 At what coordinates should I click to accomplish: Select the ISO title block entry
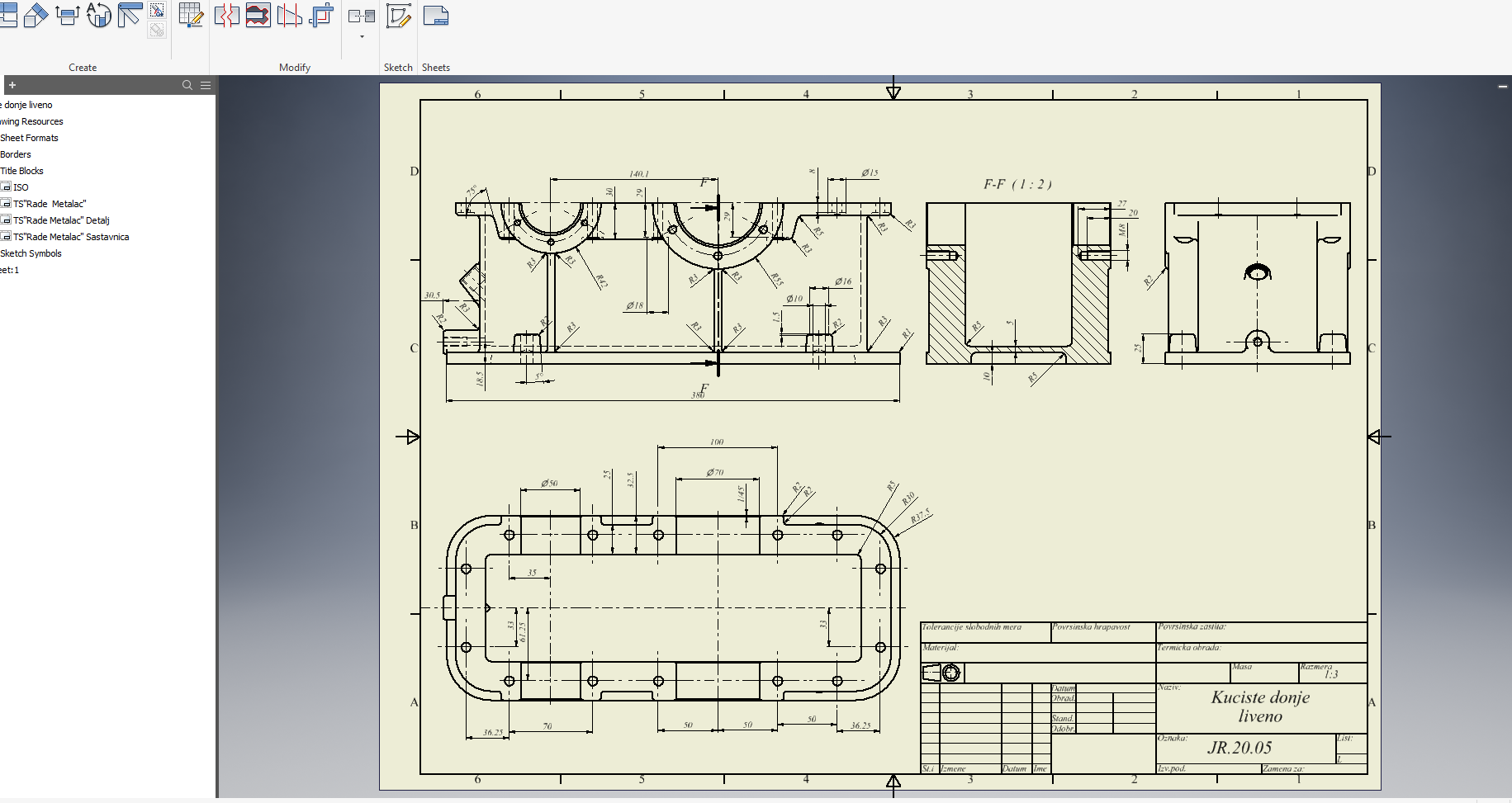click(x=21, y=187)
